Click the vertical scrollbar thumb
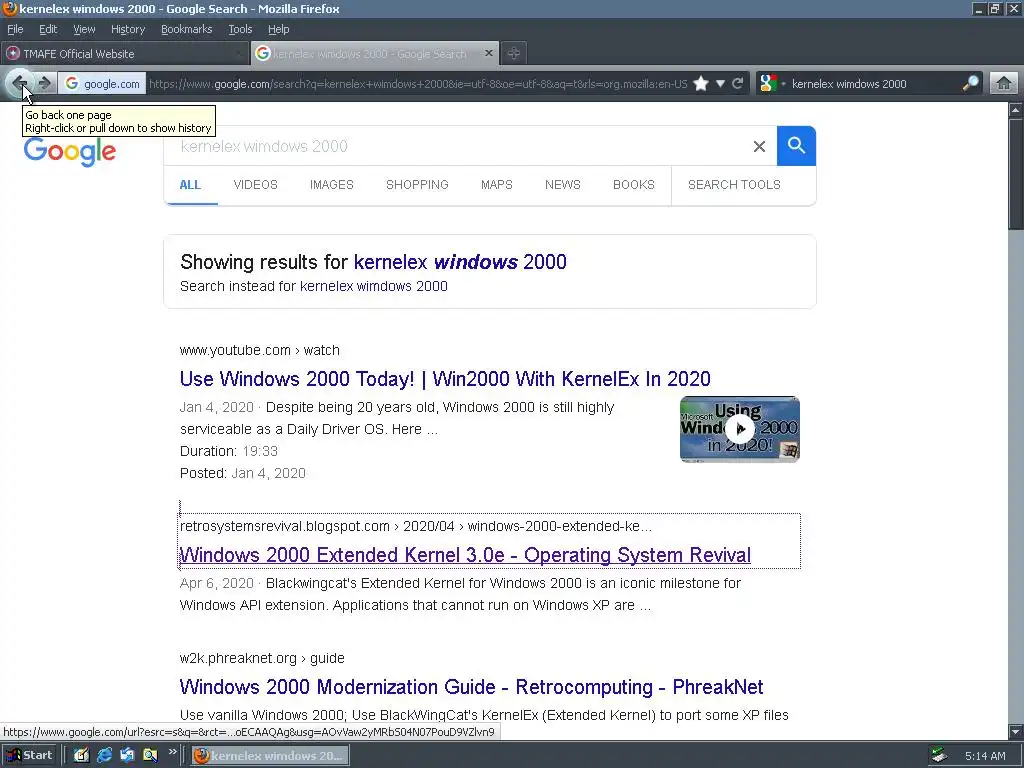Viewport: 1024px width, 768px height. click(x=1016, y=174)
